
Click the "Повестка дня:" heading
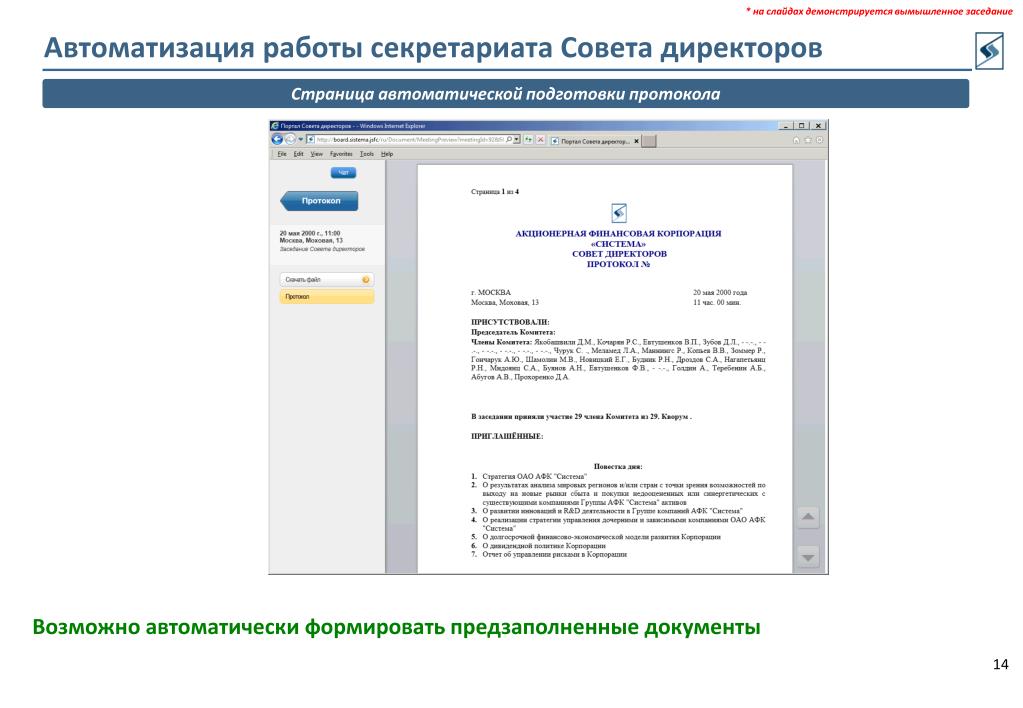(618, 467)
